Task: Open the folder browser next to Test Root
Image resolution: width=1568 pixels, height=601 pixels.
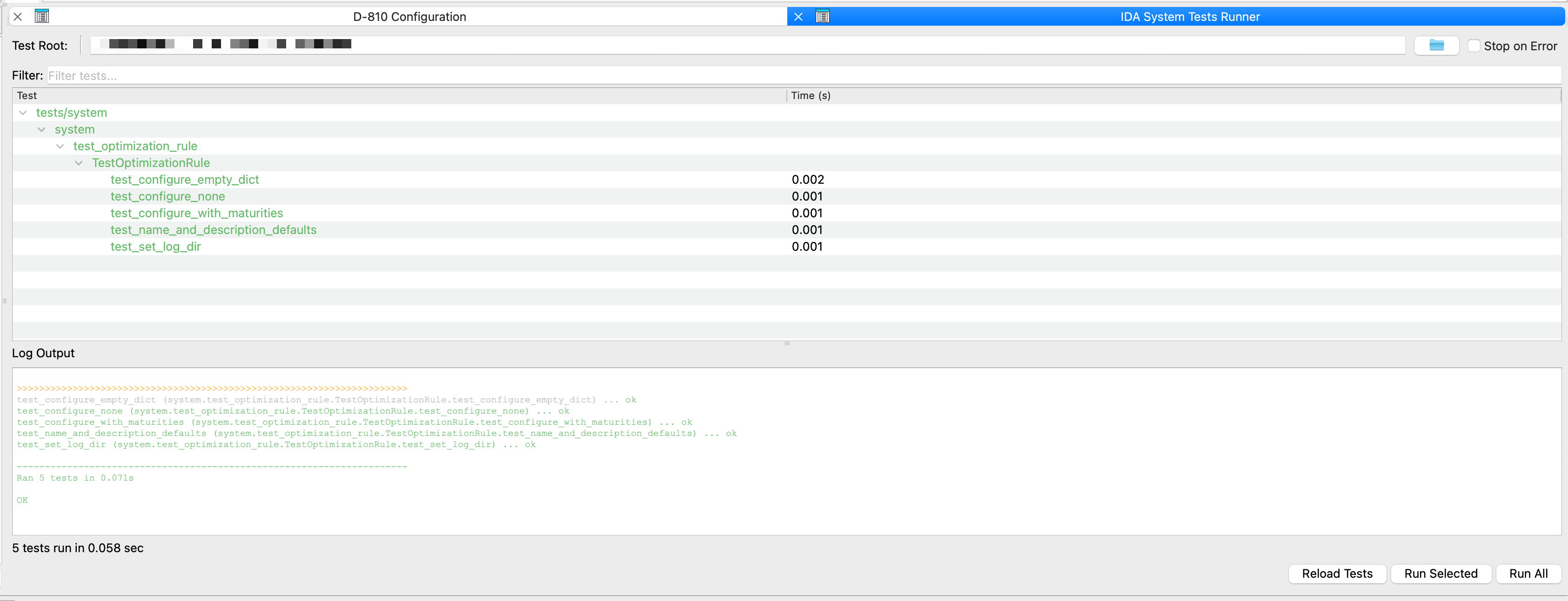Action: point(1436,45)
